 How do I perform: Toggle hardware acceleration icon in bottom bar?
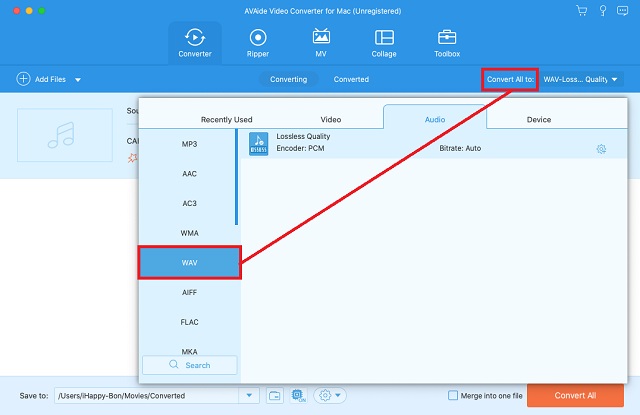298,396
